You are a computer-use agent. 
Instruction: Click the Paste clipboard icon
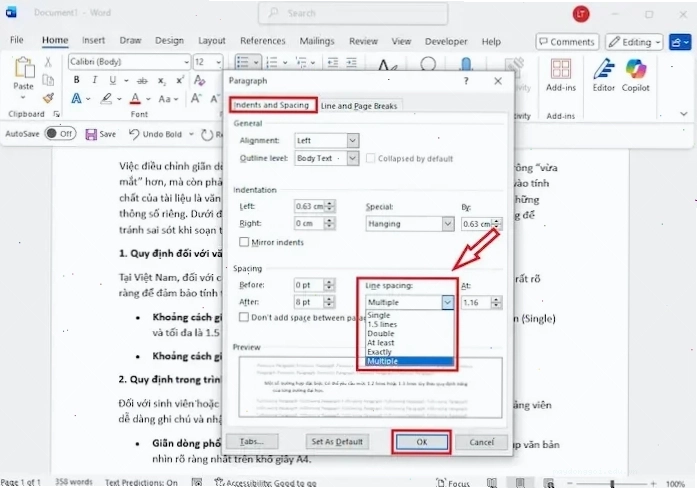24,68
